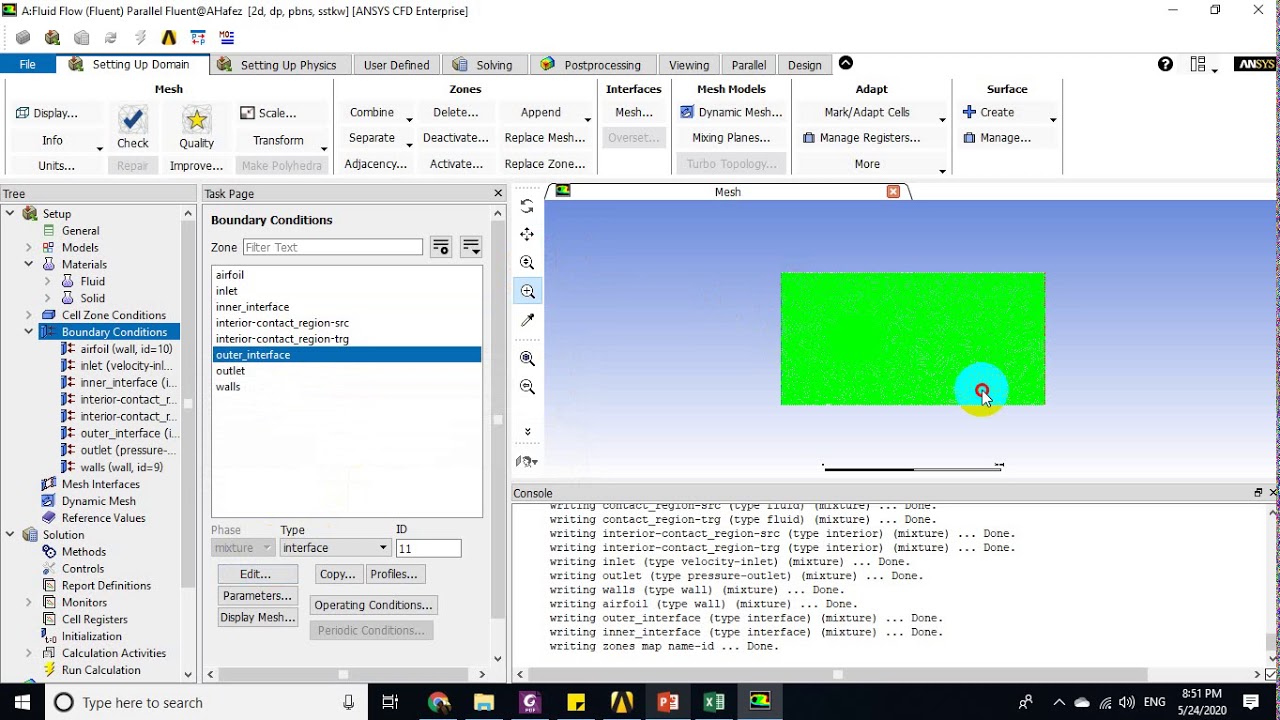Open the mesh Quality star icon
This screenshot has width=1280, height=720.
196,121
